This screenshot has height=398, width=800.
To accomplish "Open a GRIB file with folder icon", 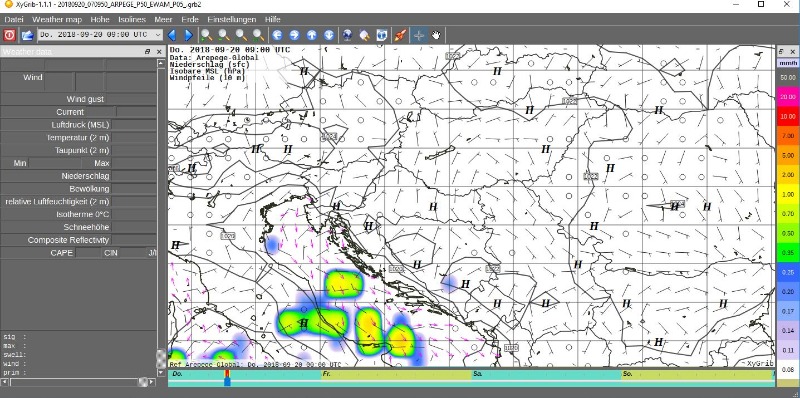I will point(27,35).
